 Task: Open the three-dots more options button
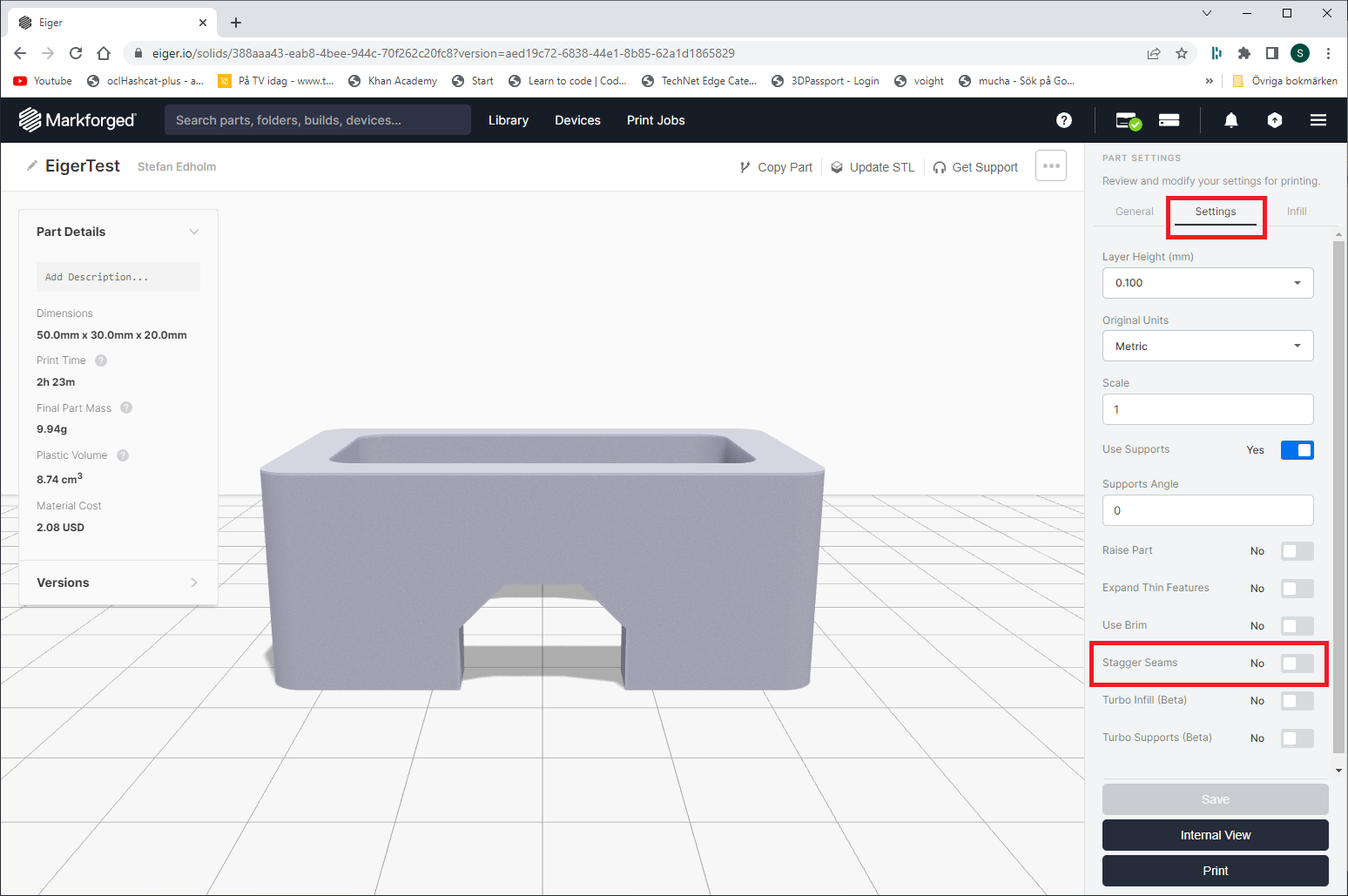(1050, 165)
